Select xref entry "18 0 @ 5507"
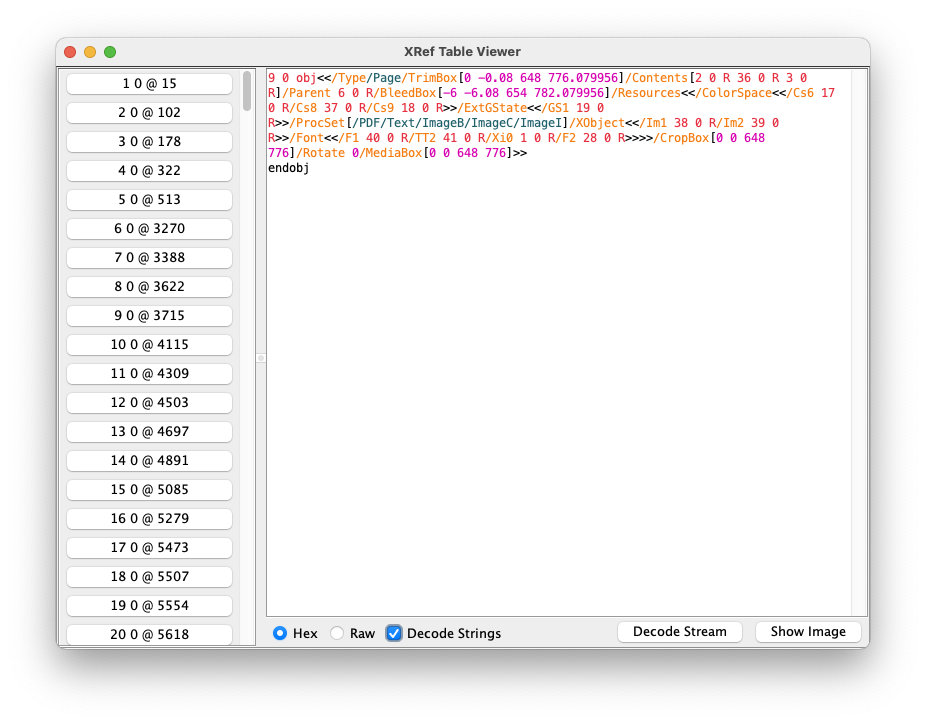 [x=149, y=576]
